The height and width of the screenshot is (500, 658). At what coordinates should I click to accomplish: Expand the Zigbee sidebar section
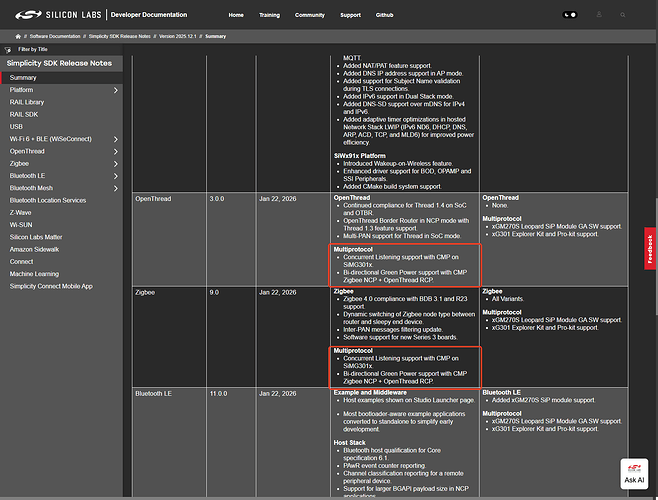116,164
